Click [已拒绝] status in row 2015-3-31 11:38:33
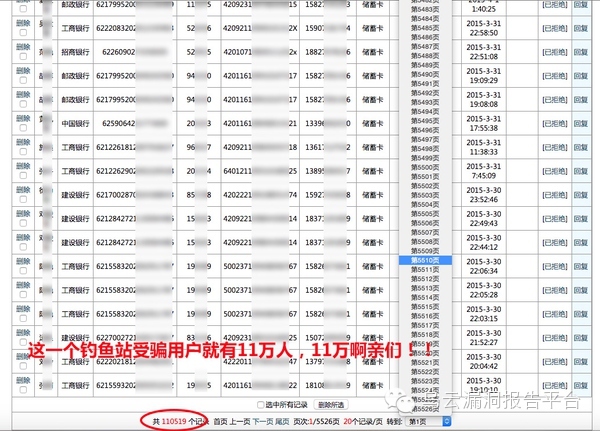Screen dimensions: 600x431 (555, 147)
